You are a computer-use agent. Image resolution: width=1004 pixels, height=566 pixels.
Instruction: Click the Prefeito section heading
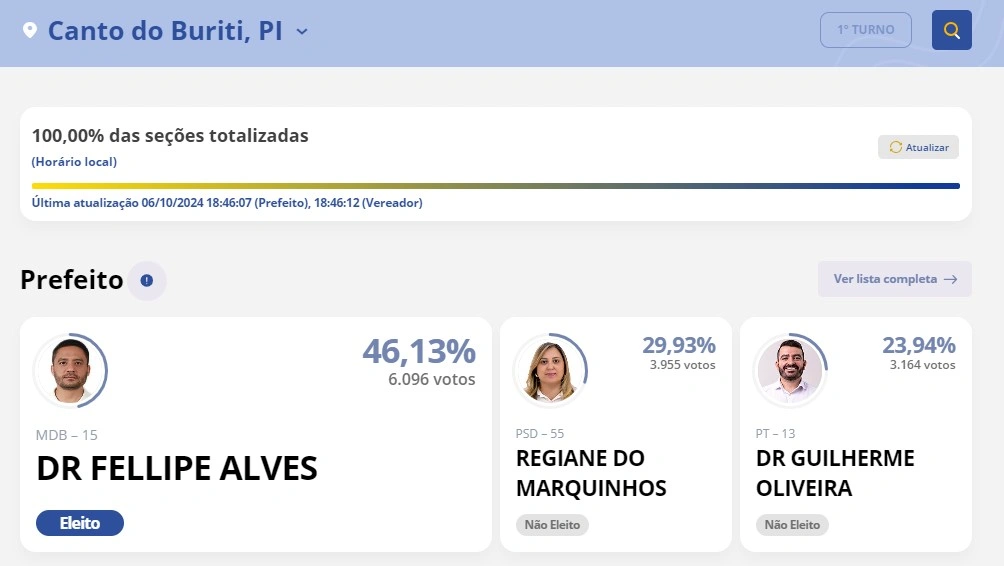pos(72,280)
